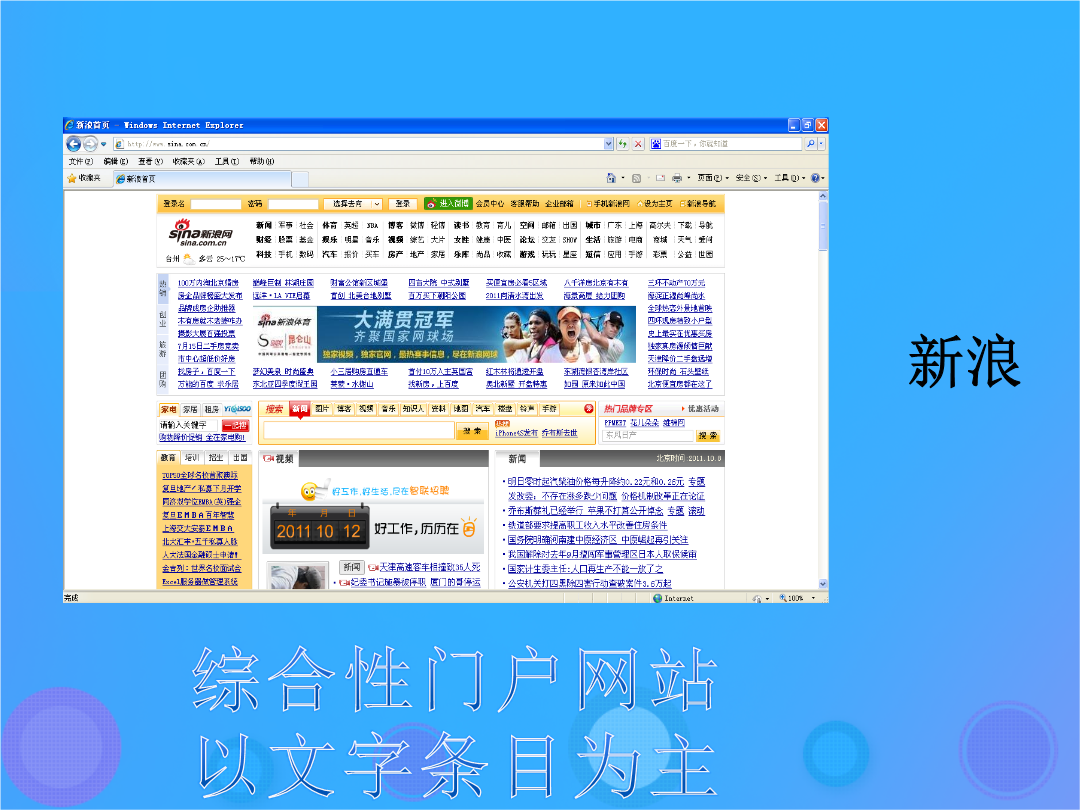
Task: Click the 密码 password input field
Action: [x=293, y=205]
